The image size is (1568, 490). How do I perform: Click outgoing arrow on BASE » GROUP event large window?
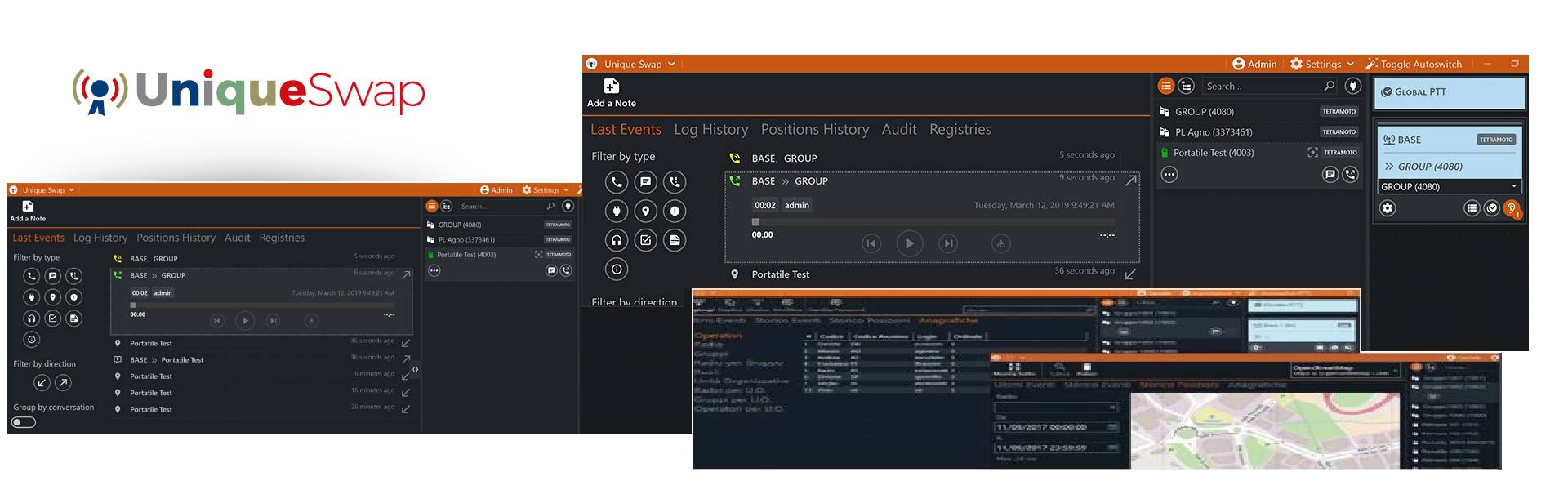(1131, 180)
